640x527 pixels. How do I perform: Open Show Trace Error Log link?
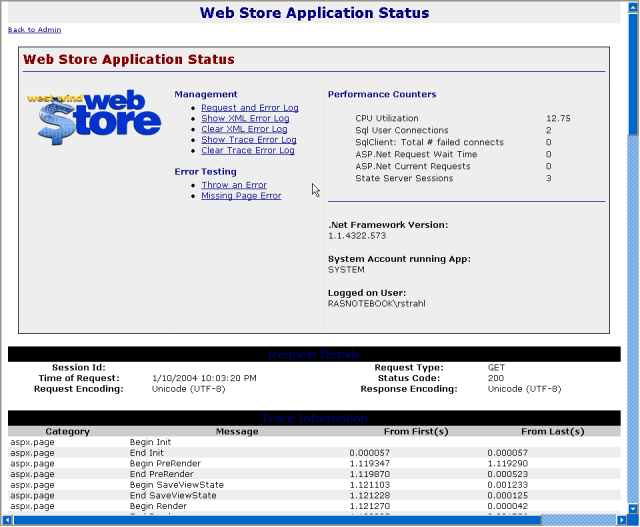(x=248, y=140)
